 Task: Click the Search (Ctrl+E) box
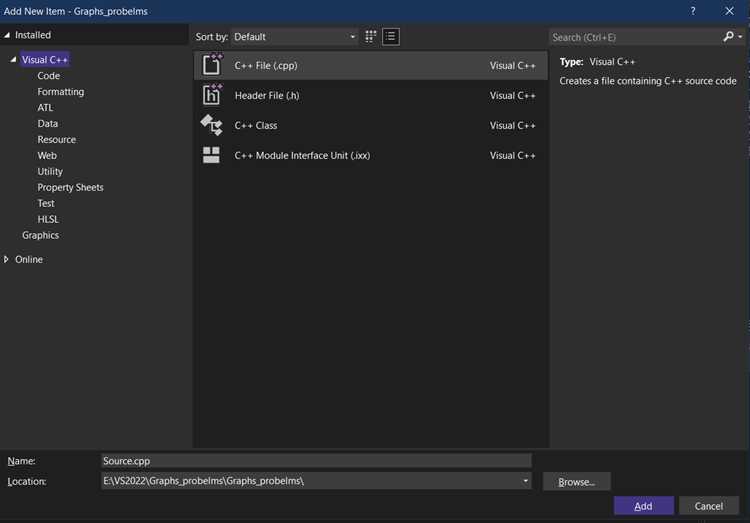pyautogui.click(x=635, y=37)
